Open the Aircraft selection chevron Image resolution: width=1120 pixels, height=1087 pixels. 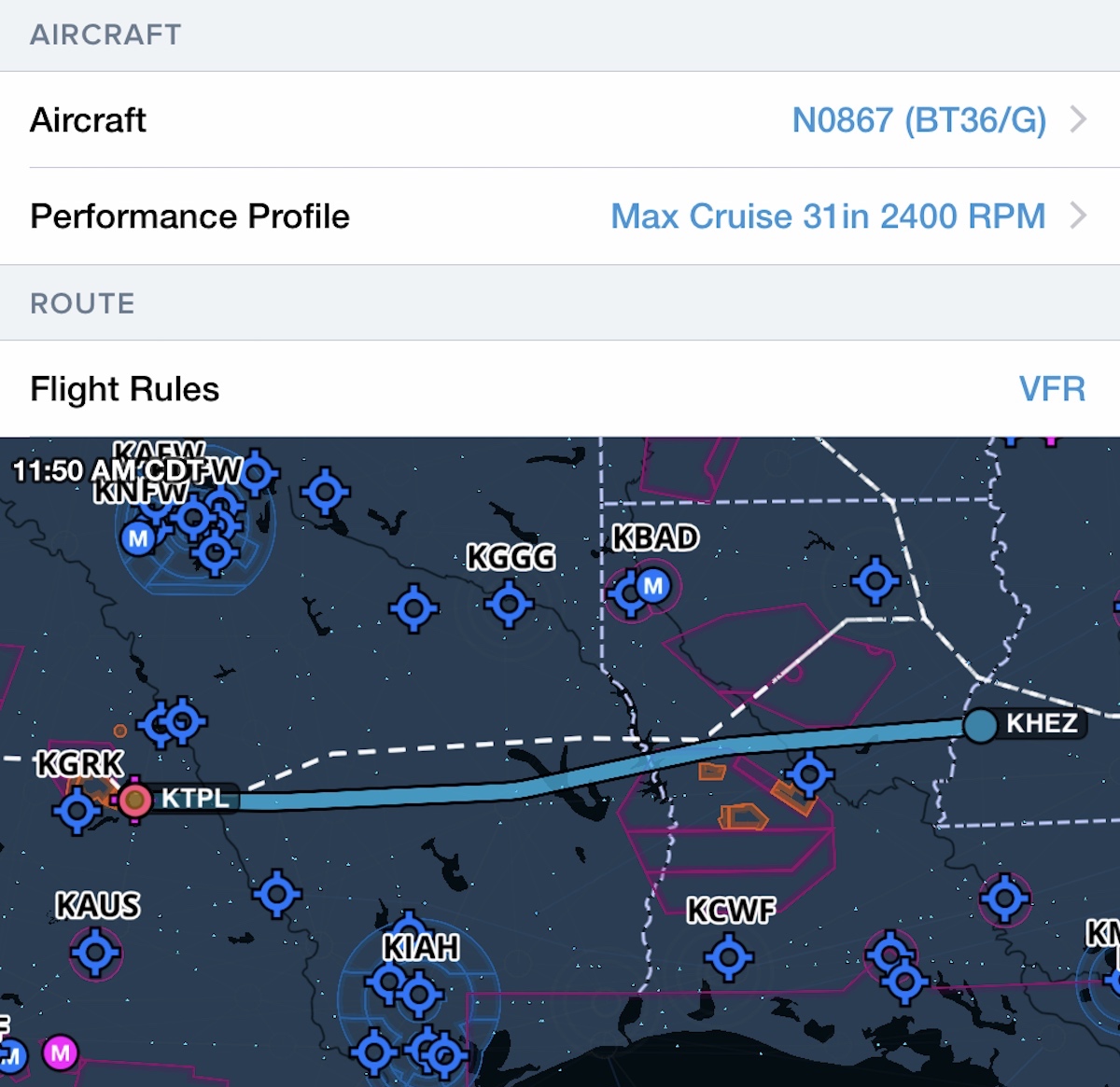1078,119
